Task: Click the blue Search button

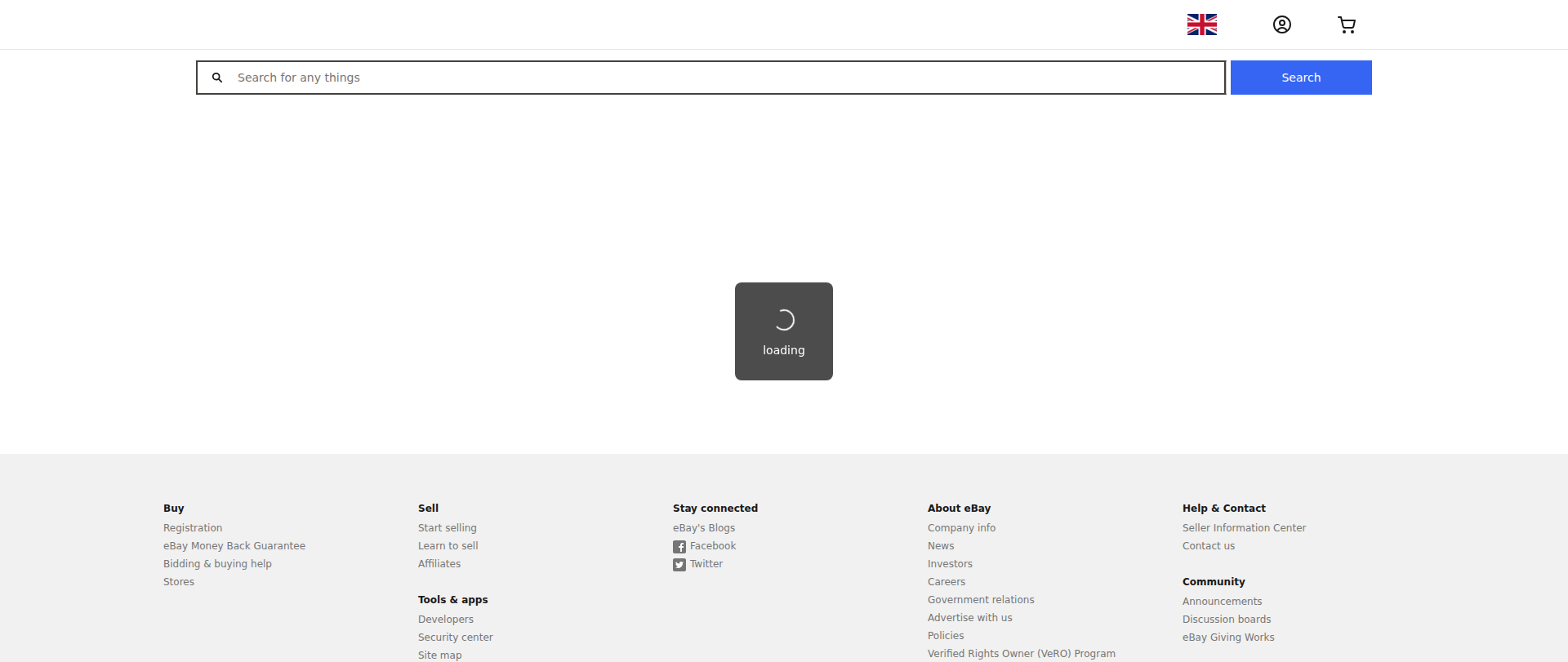Action: pyautogui.click(x=1301, y=78)
